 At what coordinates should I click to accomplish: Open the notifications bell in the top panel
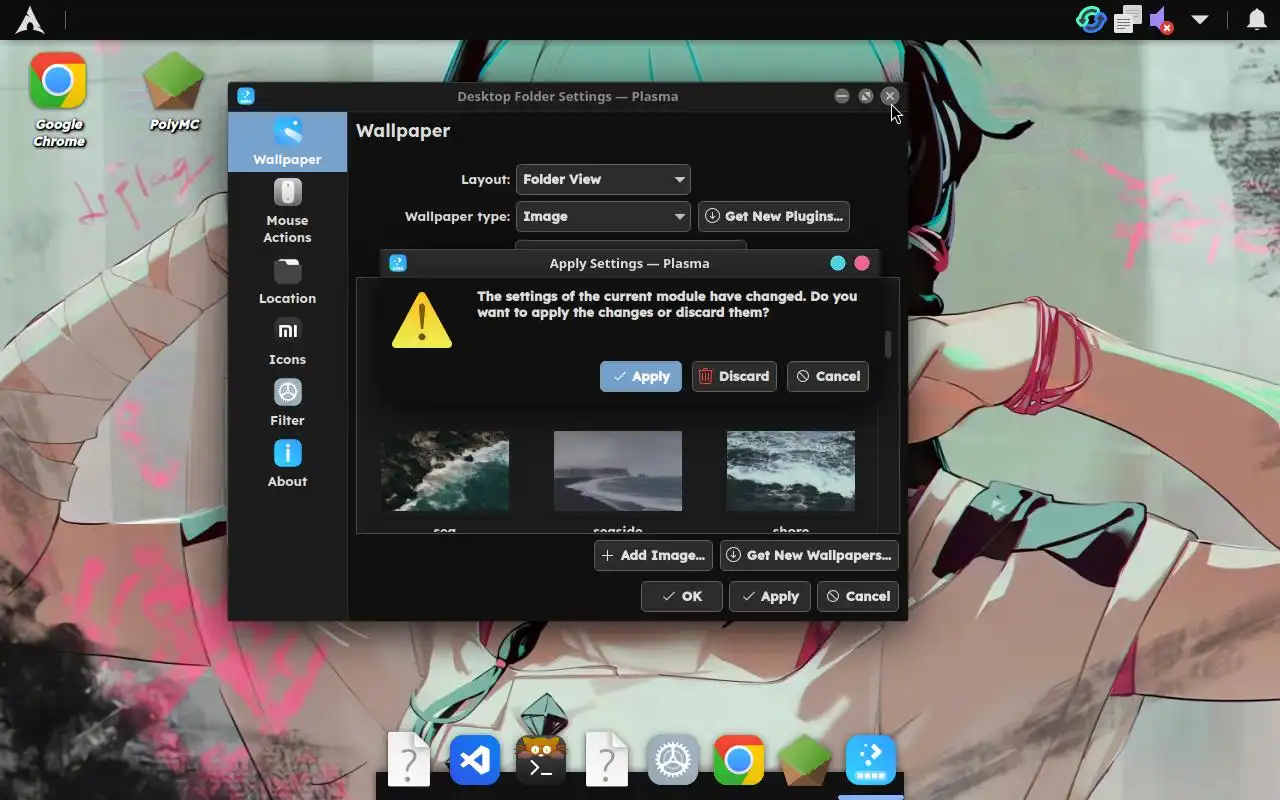pyautogui.click(x=1257, y=19)
